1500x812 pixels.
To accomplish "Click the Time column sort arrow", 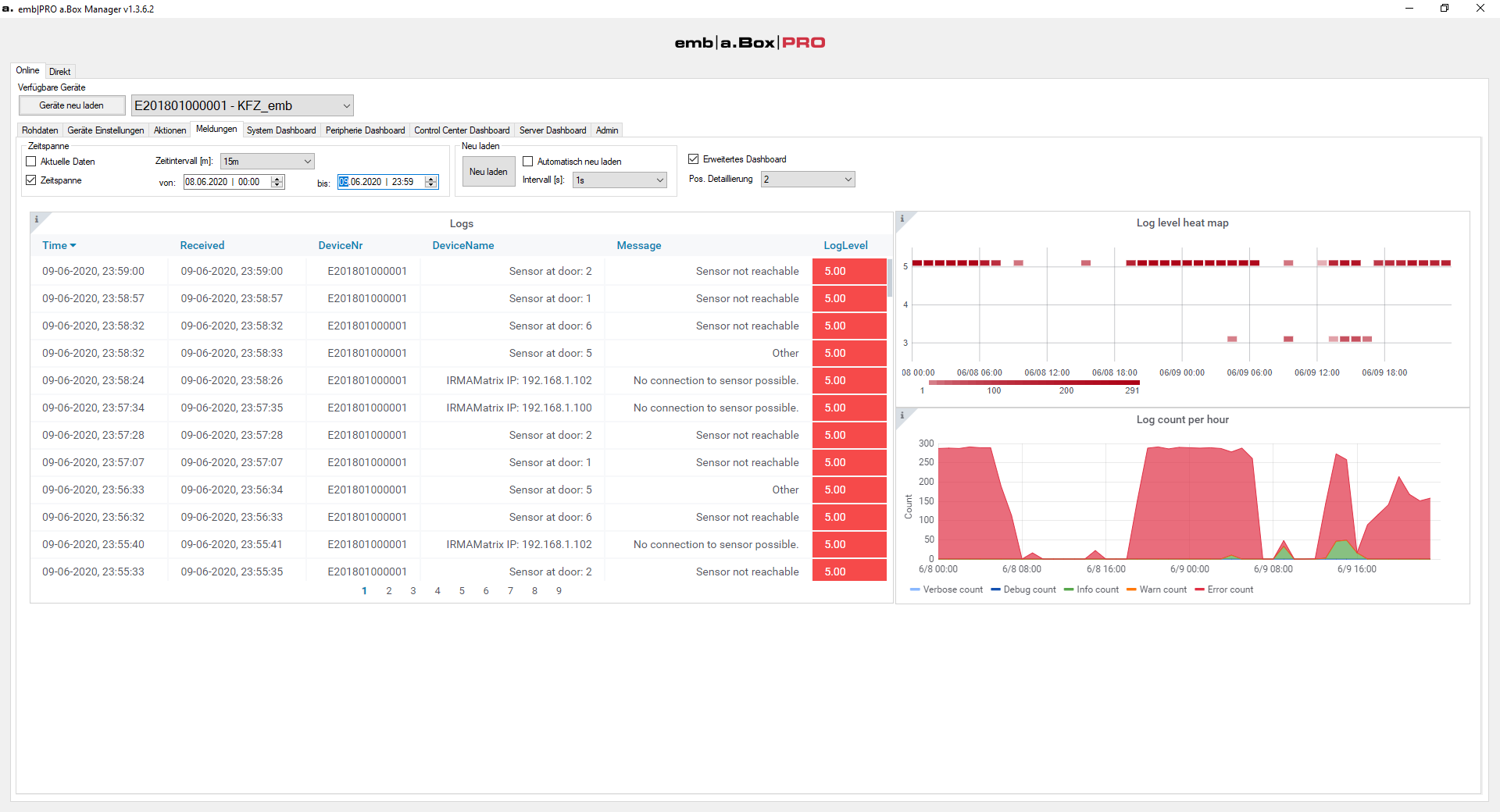I will point(73,246).
